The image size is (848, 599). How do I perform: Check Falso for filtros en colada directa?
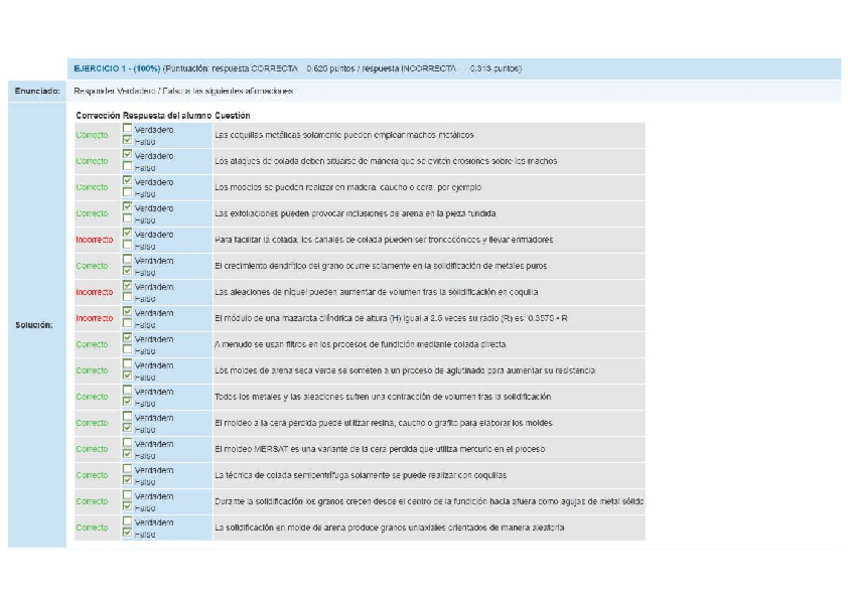coord(126,351)
